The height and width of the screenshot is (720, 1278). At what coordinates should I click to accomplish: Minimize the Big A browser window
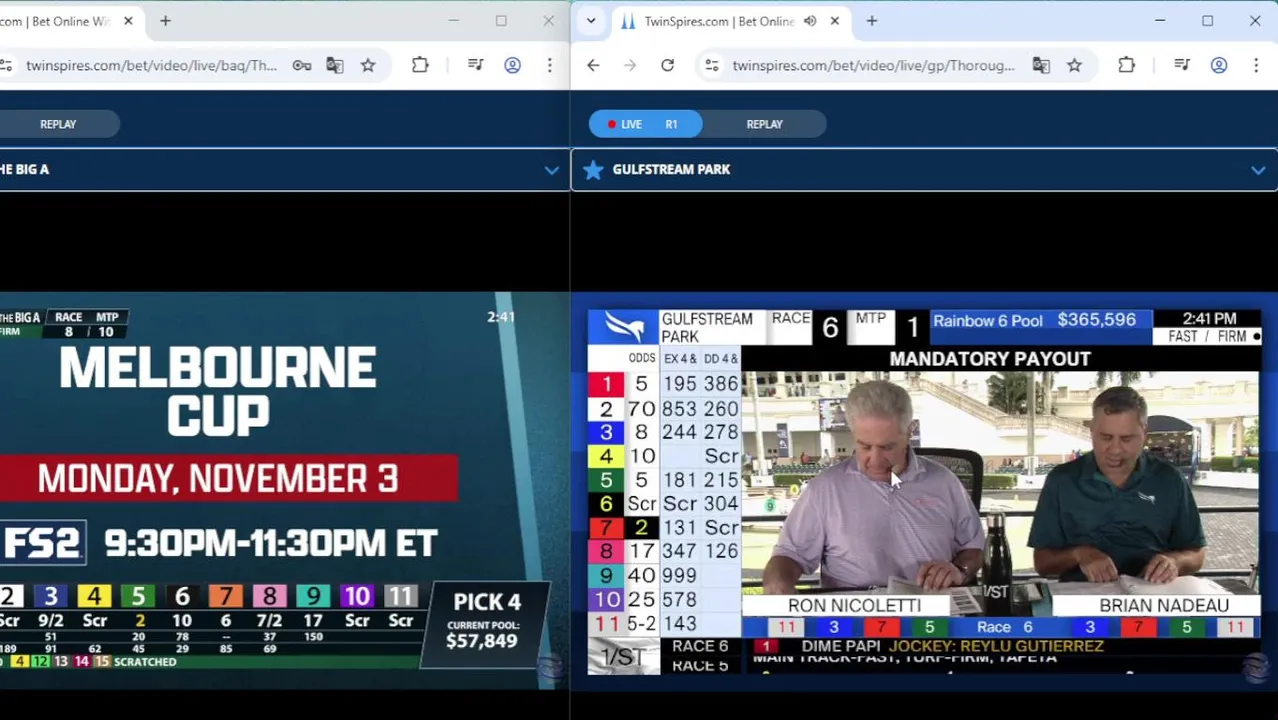pos(454,21)
